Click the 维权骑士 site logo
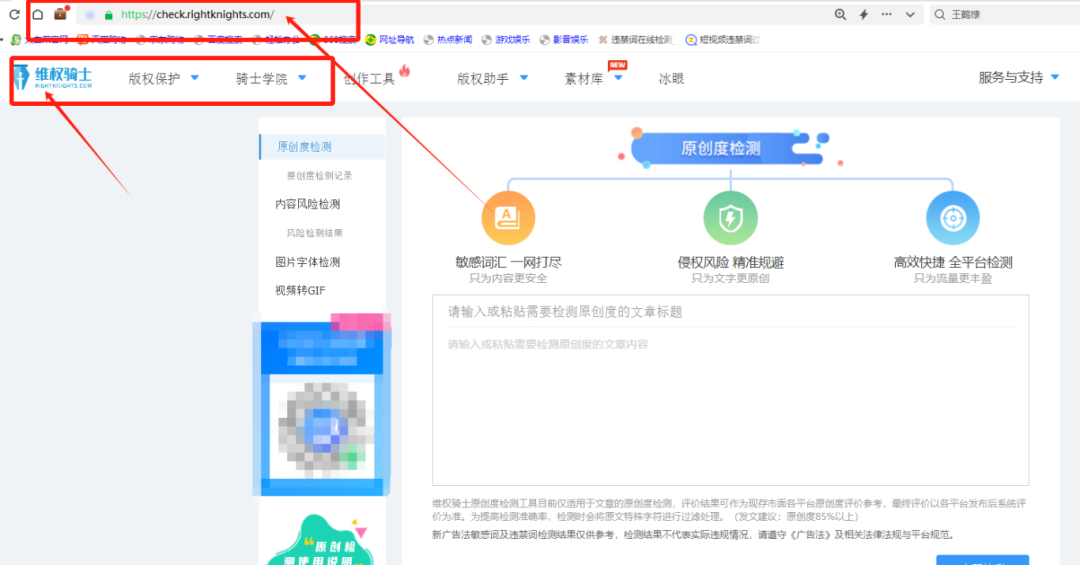Viewport: 1080px width, 565px height. [x=53, y=76]
